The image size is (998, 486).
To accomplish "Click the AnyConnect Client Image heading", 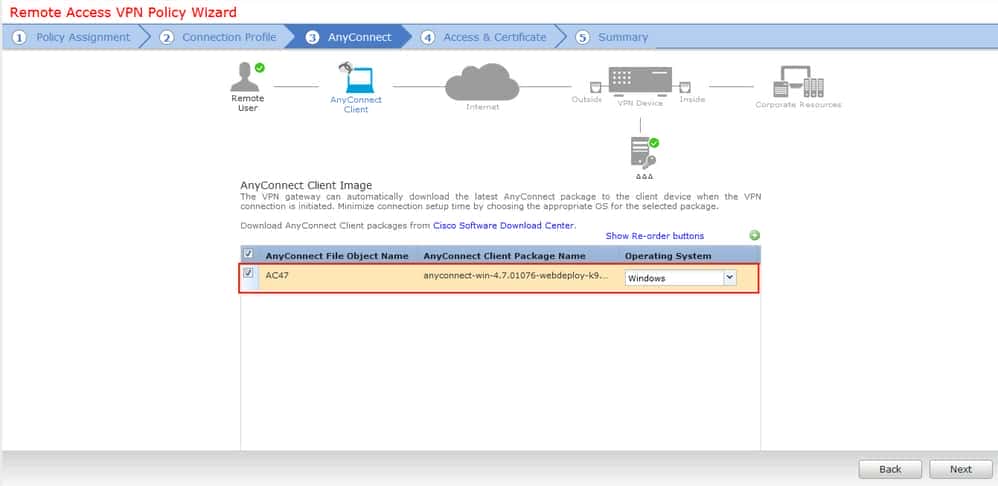I will [306, 185].
